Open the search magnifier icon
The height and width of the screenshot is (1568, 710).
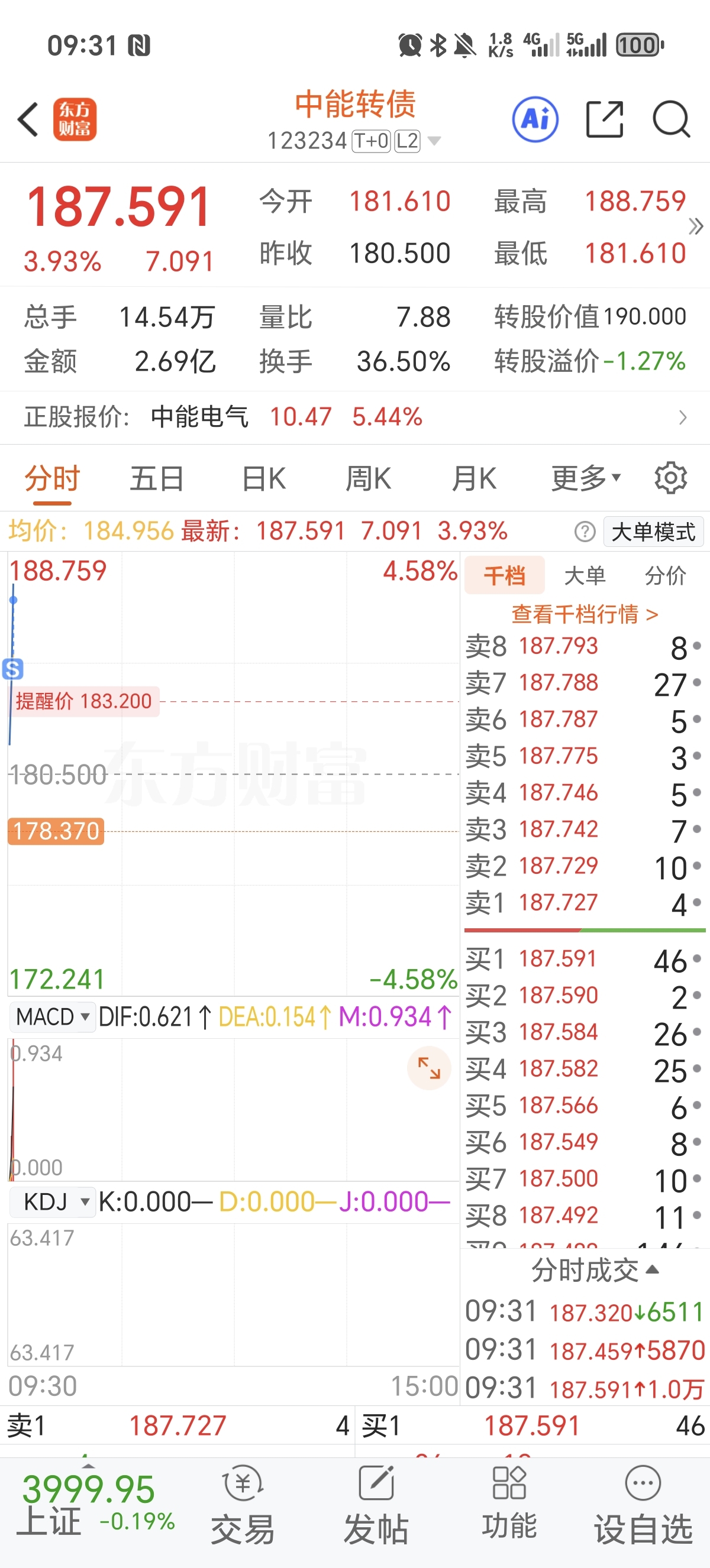click(x=671, y=119)
